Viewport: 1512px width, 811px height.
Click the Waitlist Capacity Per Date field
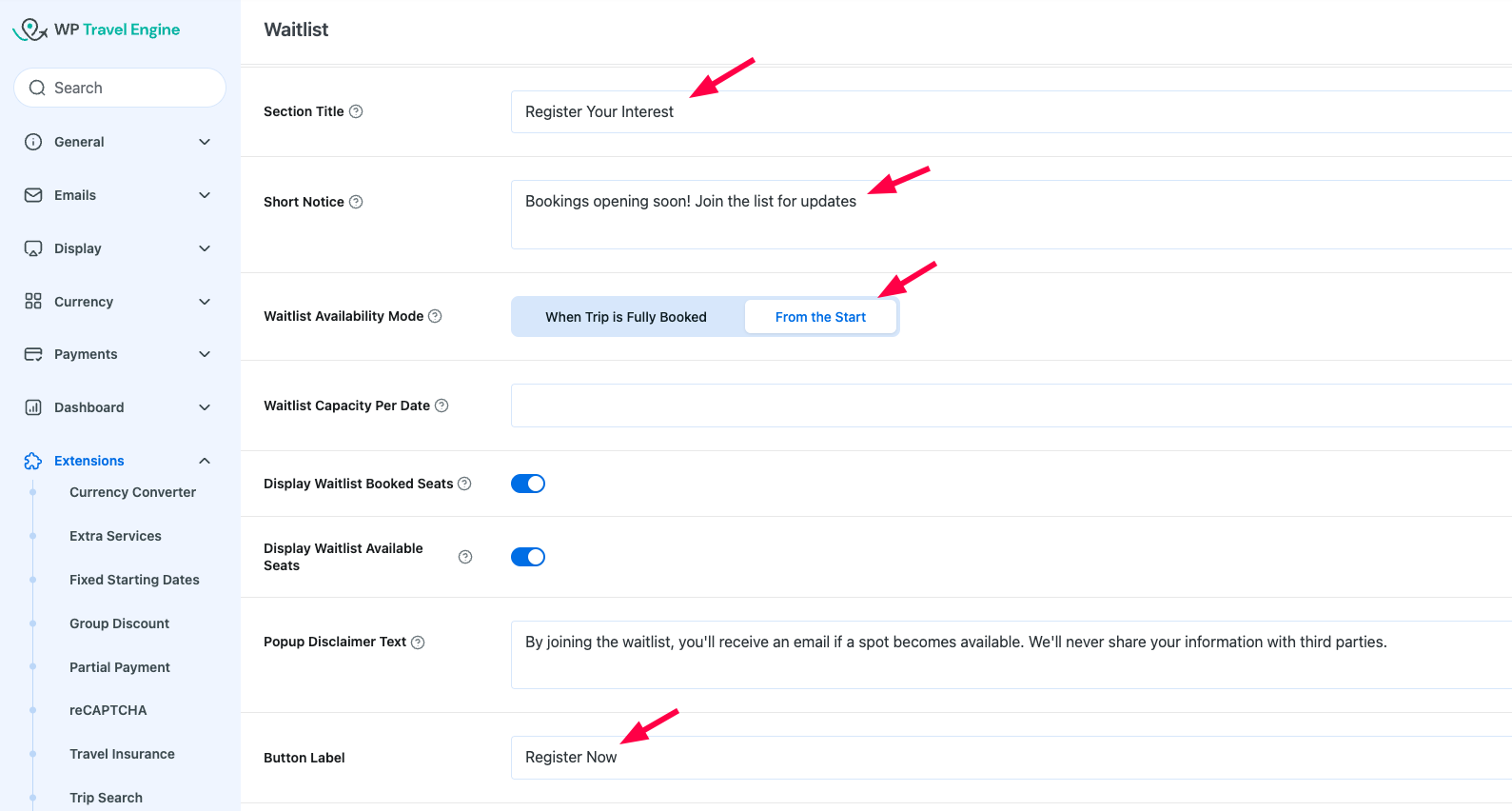(x=1009, y=405)
